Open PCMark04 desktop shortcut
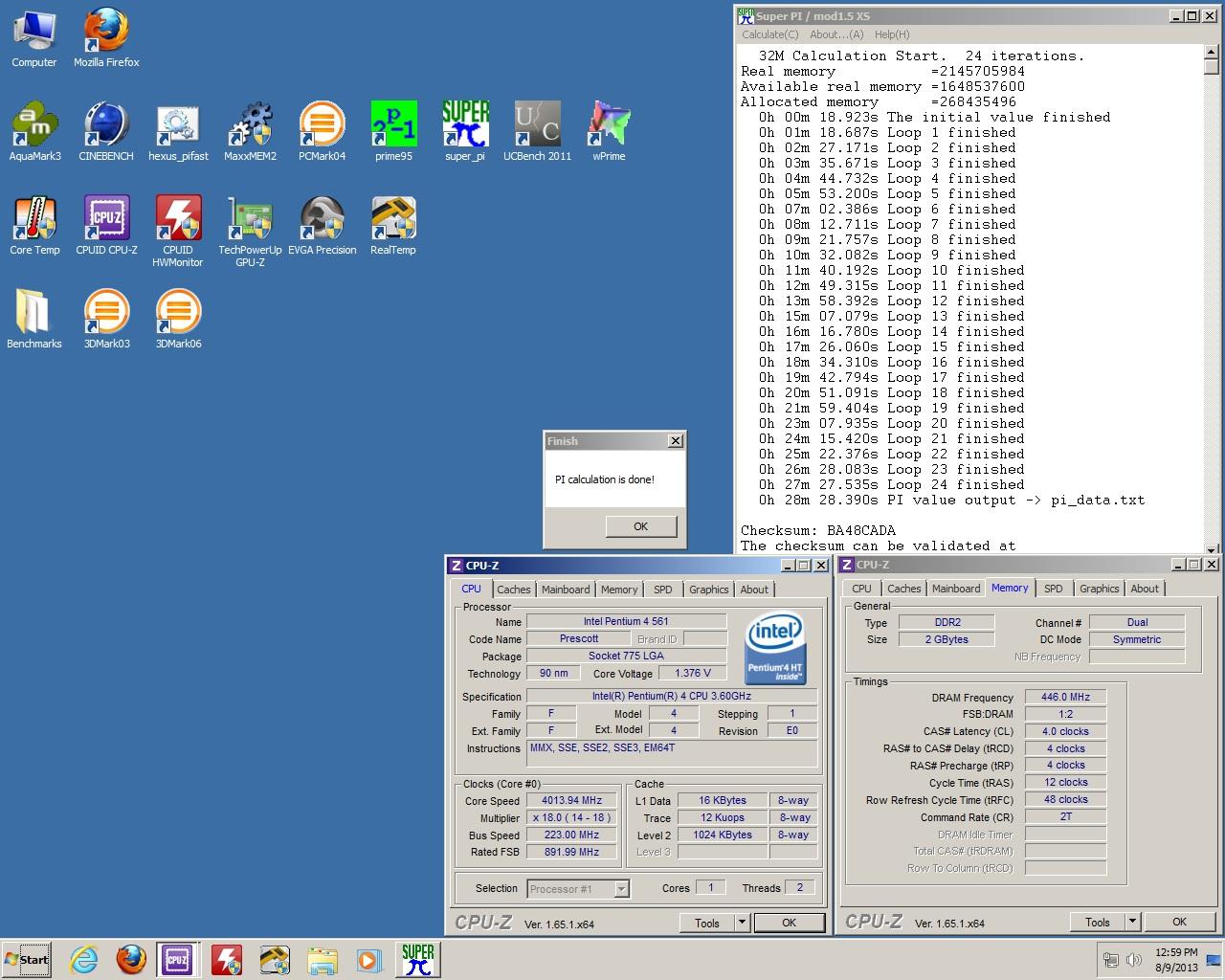Screen dimensions: 1225x980 tap(322, 132)
